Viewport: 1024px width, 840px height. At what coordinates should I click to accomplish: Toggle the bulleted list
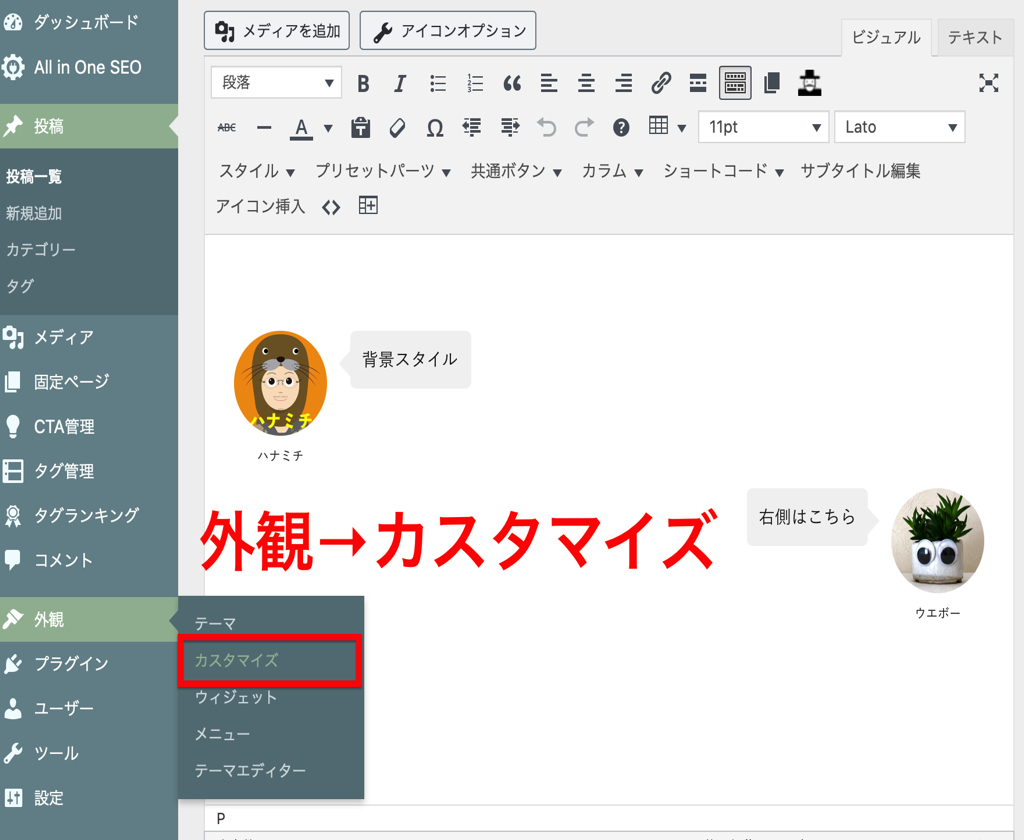(438, 84)
